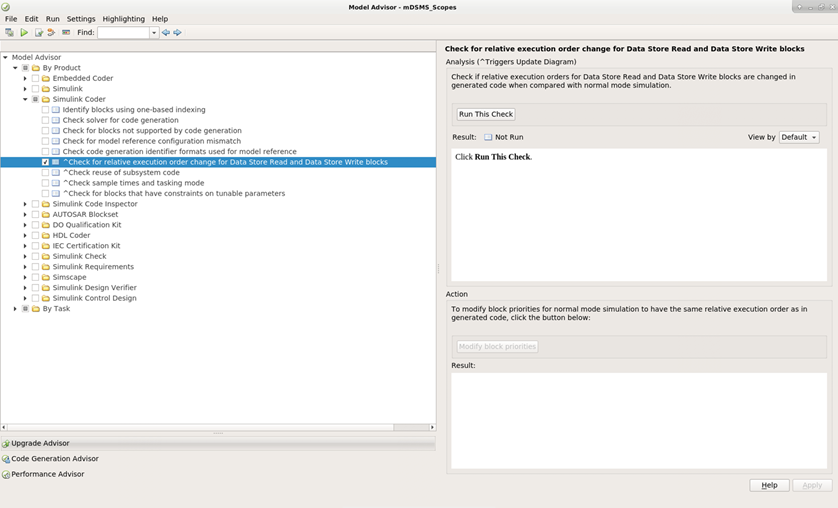The width and height of the screenshot is (838, 508).
Task: Click the toolbar icon left of Find
Action: tap(66, 33)
